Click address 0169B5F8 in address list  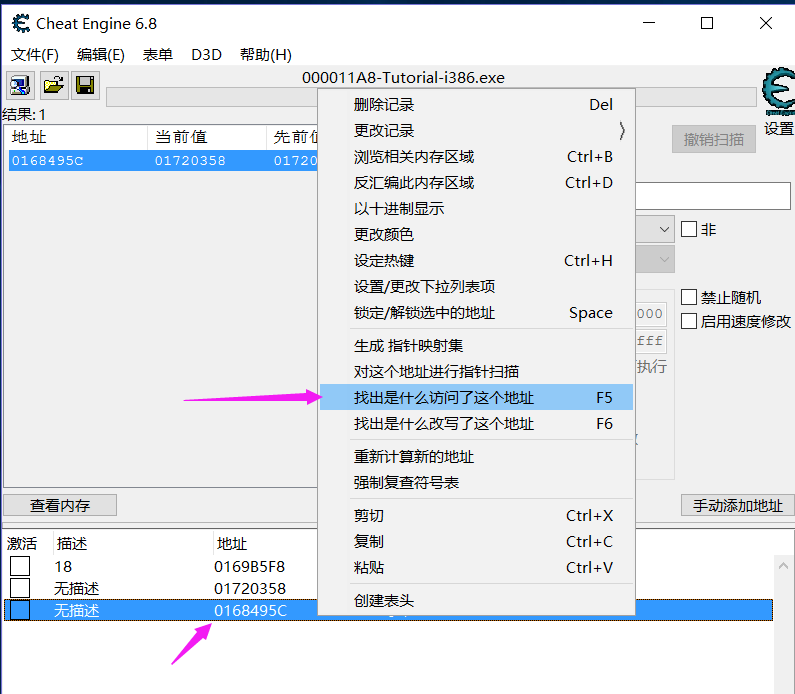pyautogui.click(x=249, y=566)
